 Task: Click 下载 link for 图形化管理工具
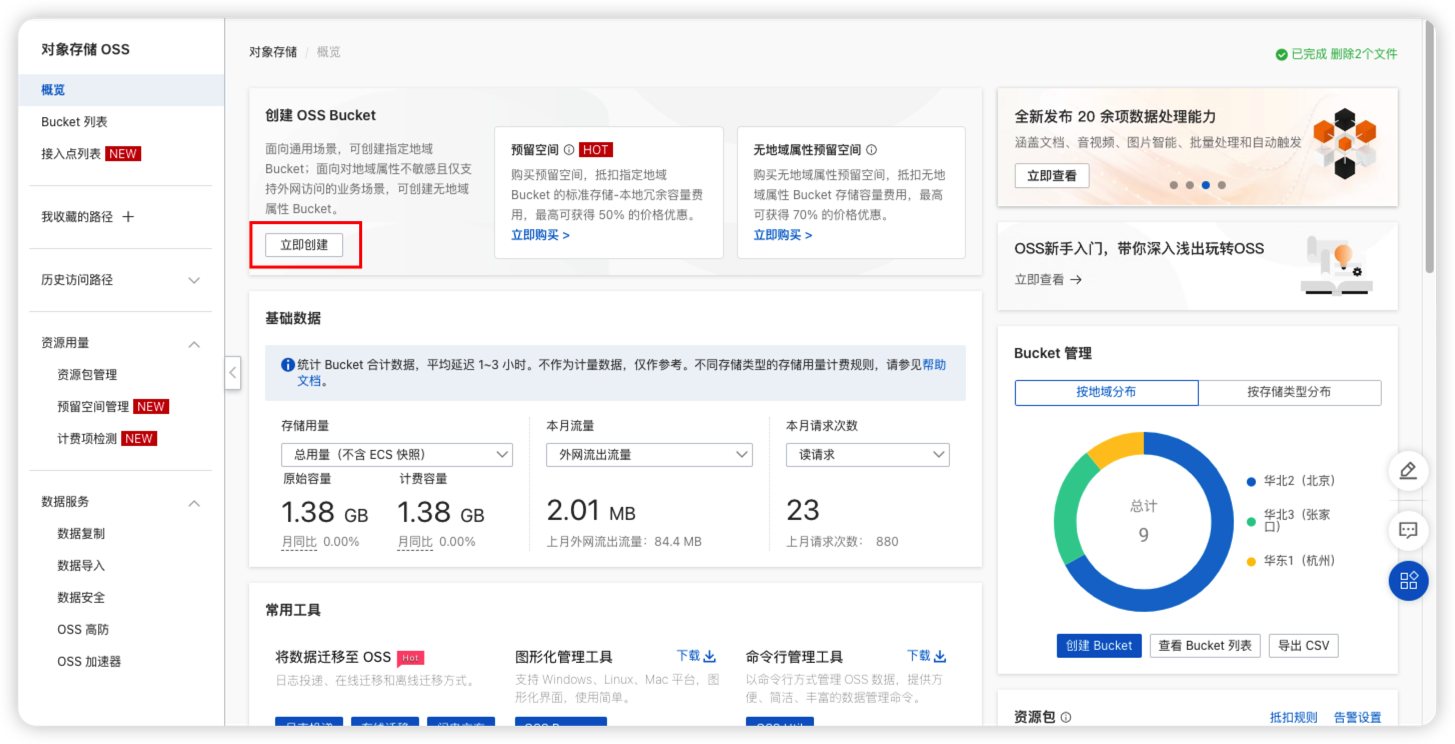pyautogui.click(x=689, y=656)
